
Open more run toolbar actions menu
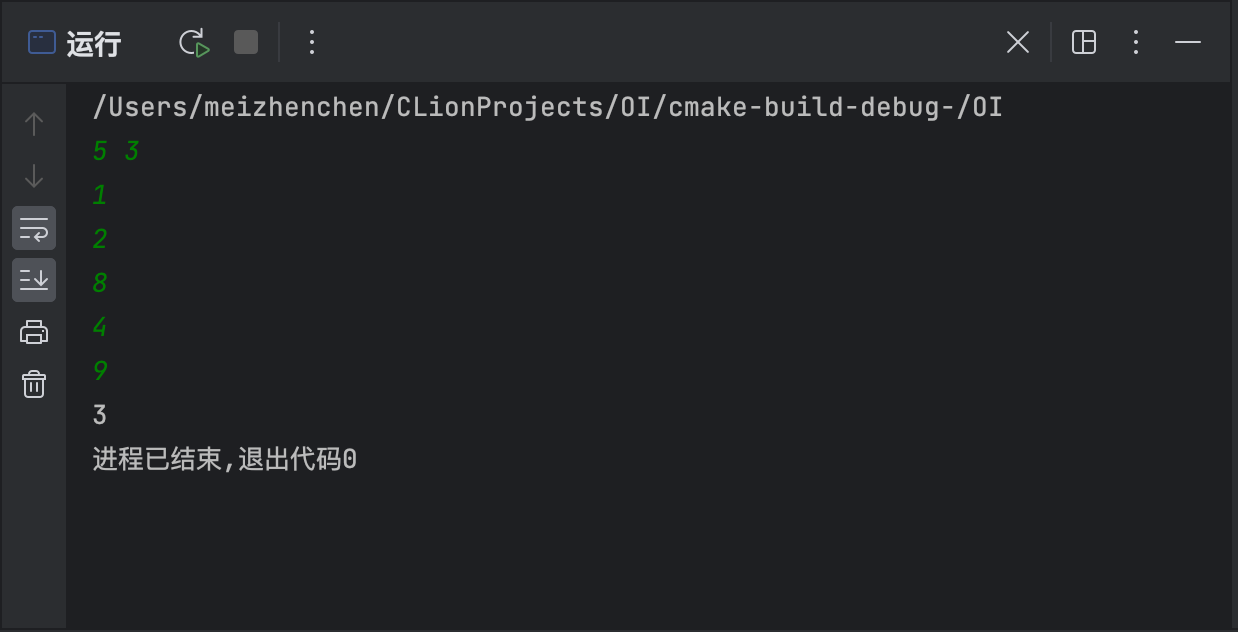coord(312,42)
